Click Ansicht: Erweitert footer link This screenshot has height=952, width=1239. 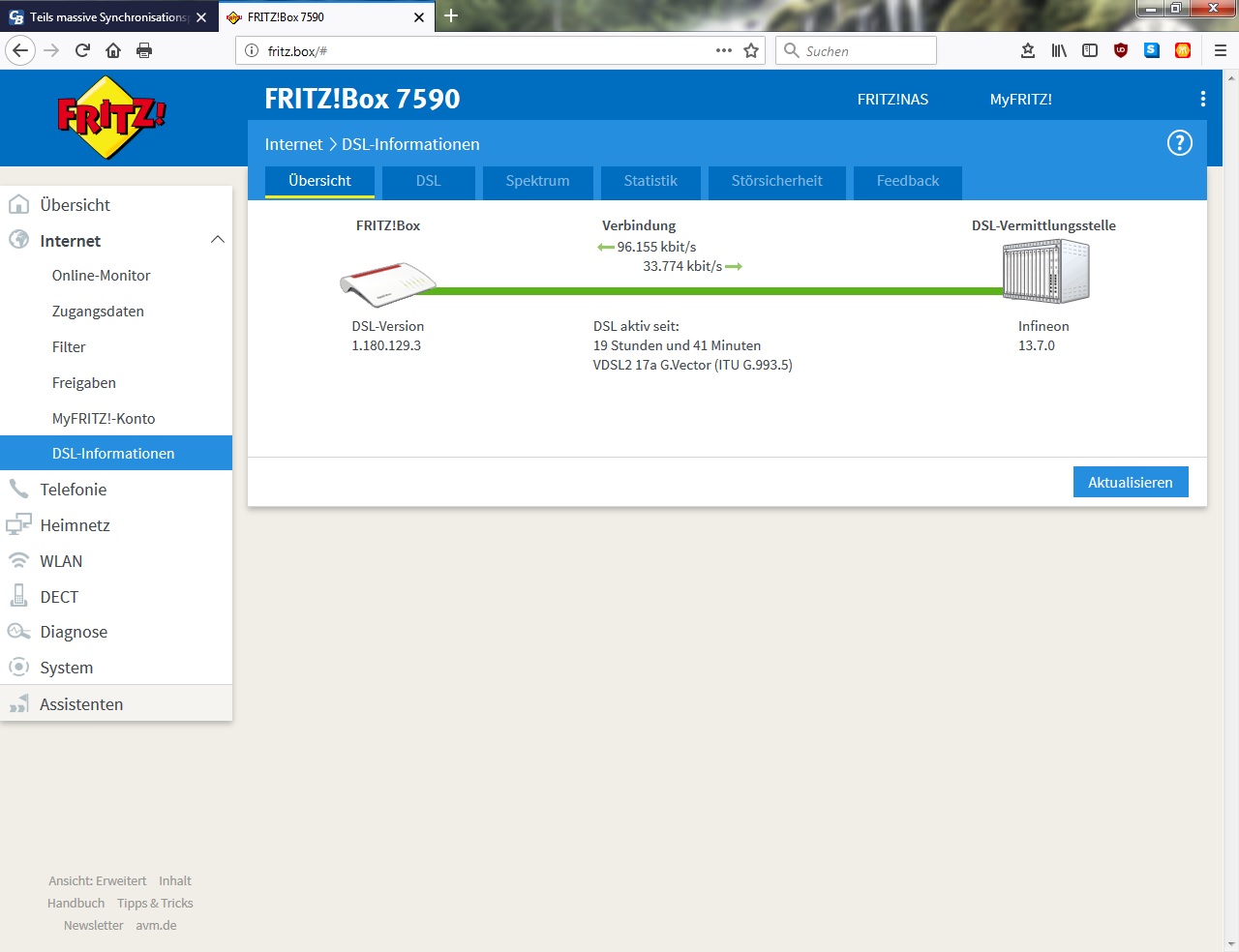pos(98,881)
